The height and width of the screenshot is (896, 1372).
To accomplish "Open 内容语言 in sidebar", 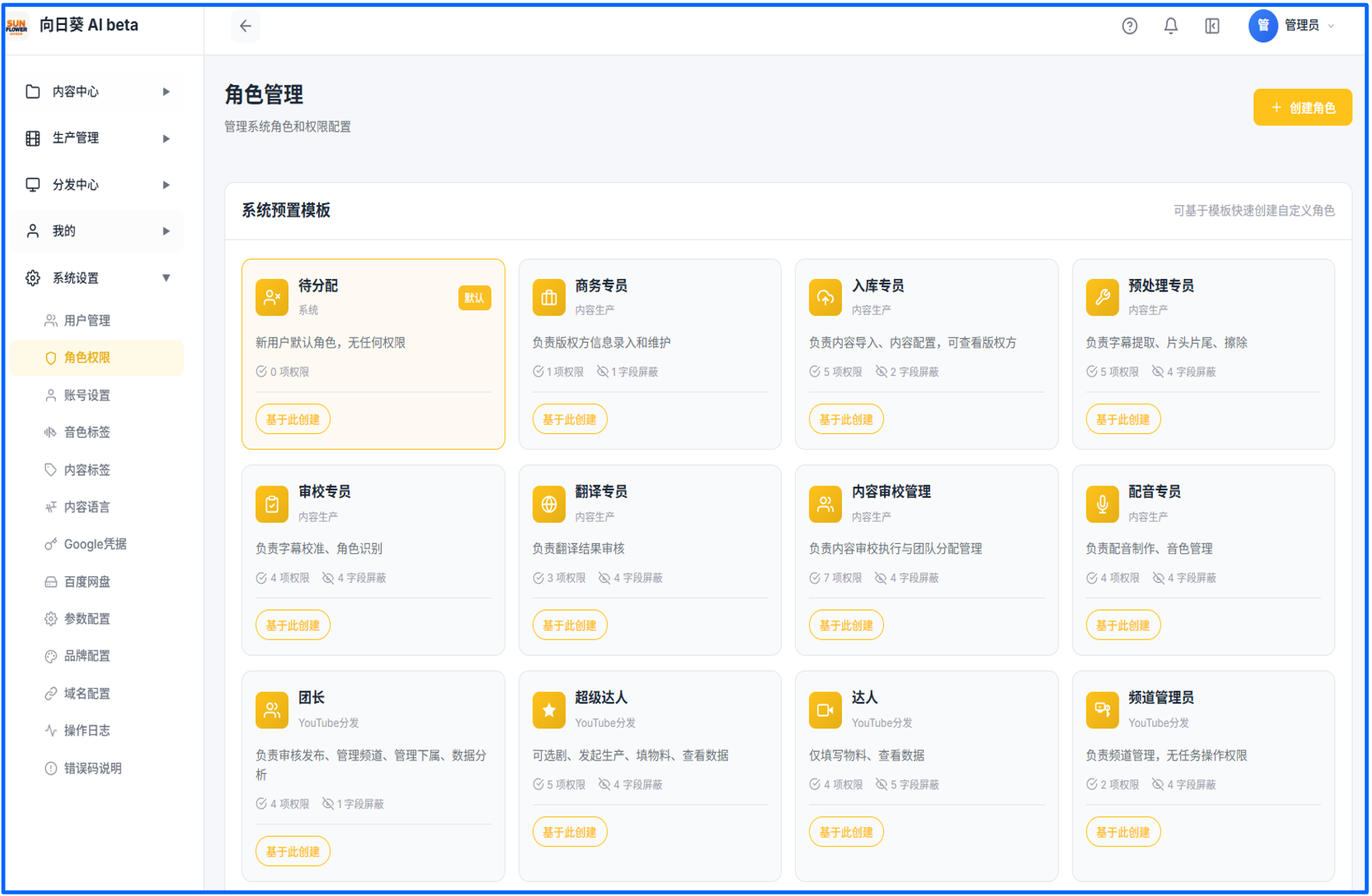I will pos(97,507).
